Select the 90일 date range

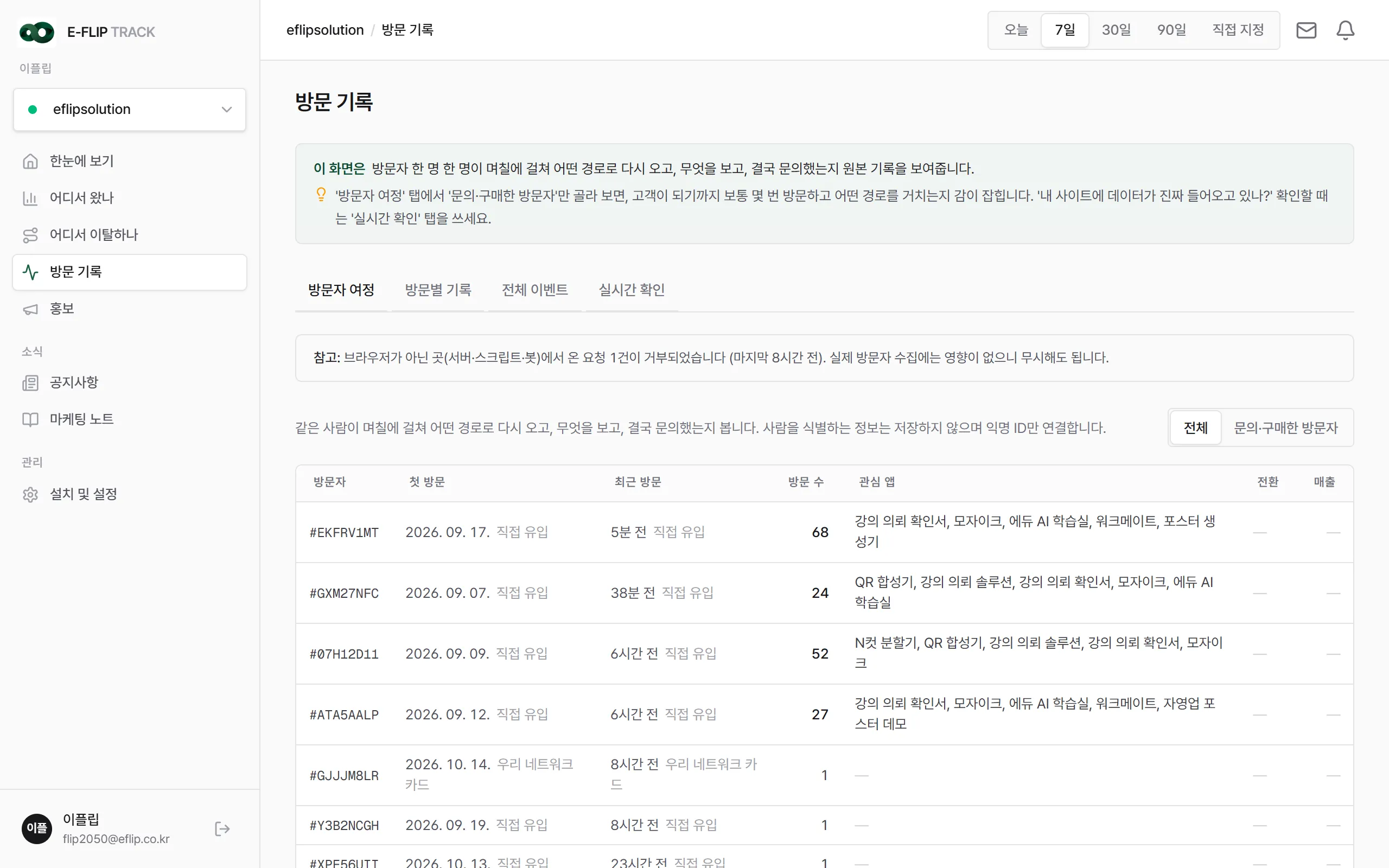1171,30
